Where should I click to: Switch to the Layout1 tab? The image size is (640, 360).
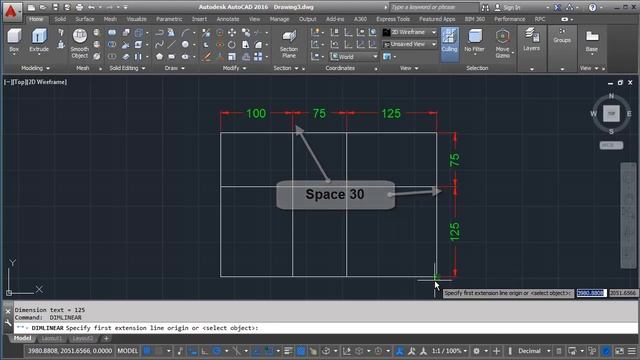pyautogui.click(x=51, y=338)
